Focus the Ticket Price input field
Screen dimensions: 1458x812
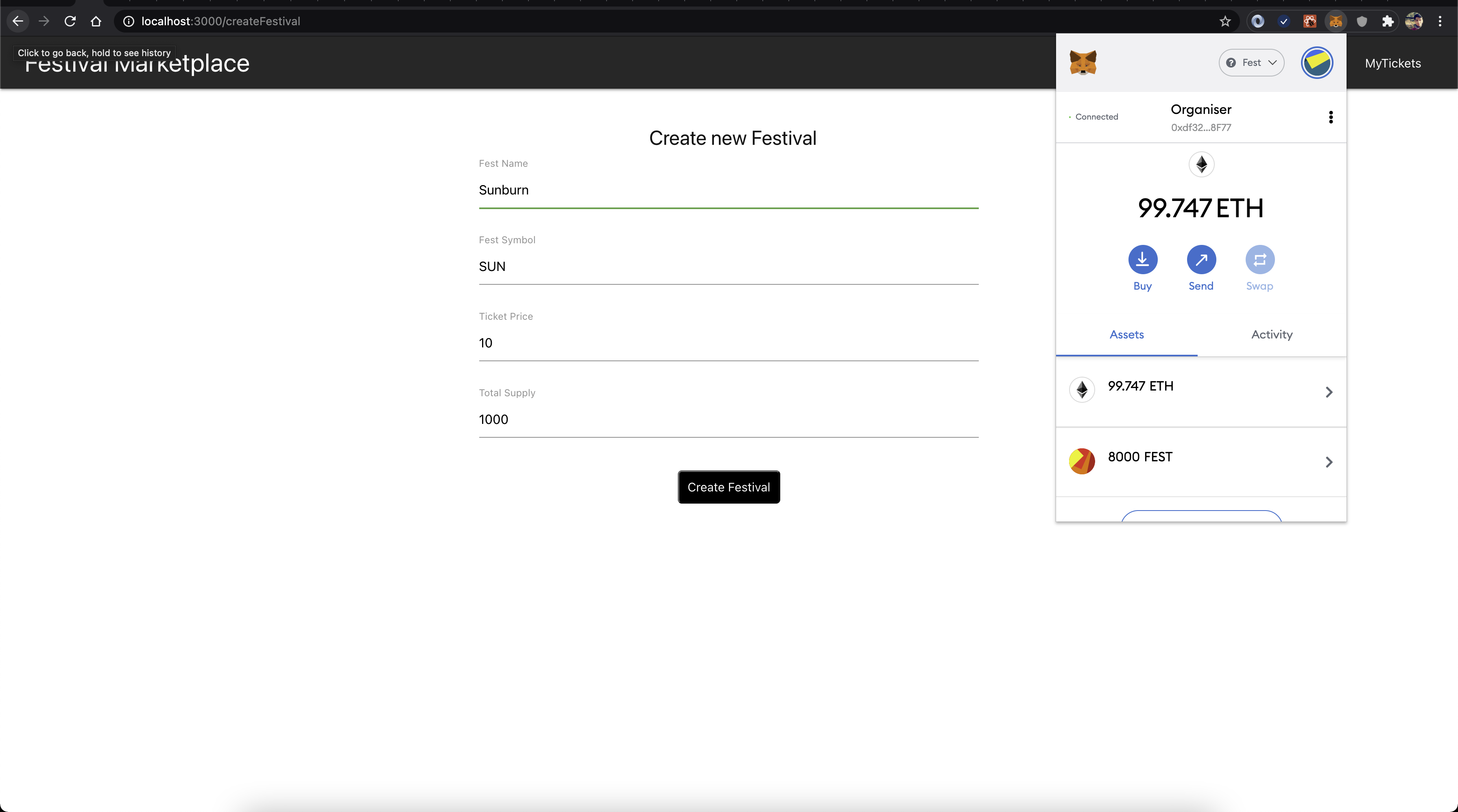click(728, 343)
